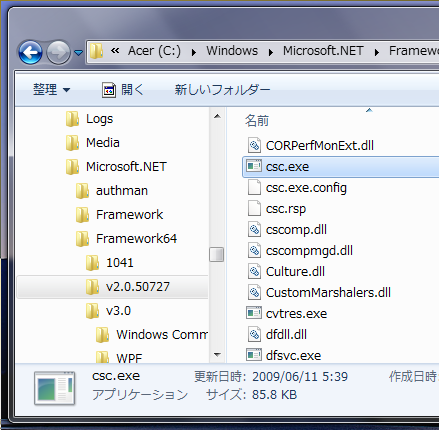Expand hidden path with the double-chevron
This screenshot has height=430, width=439.
coord(115,51)
